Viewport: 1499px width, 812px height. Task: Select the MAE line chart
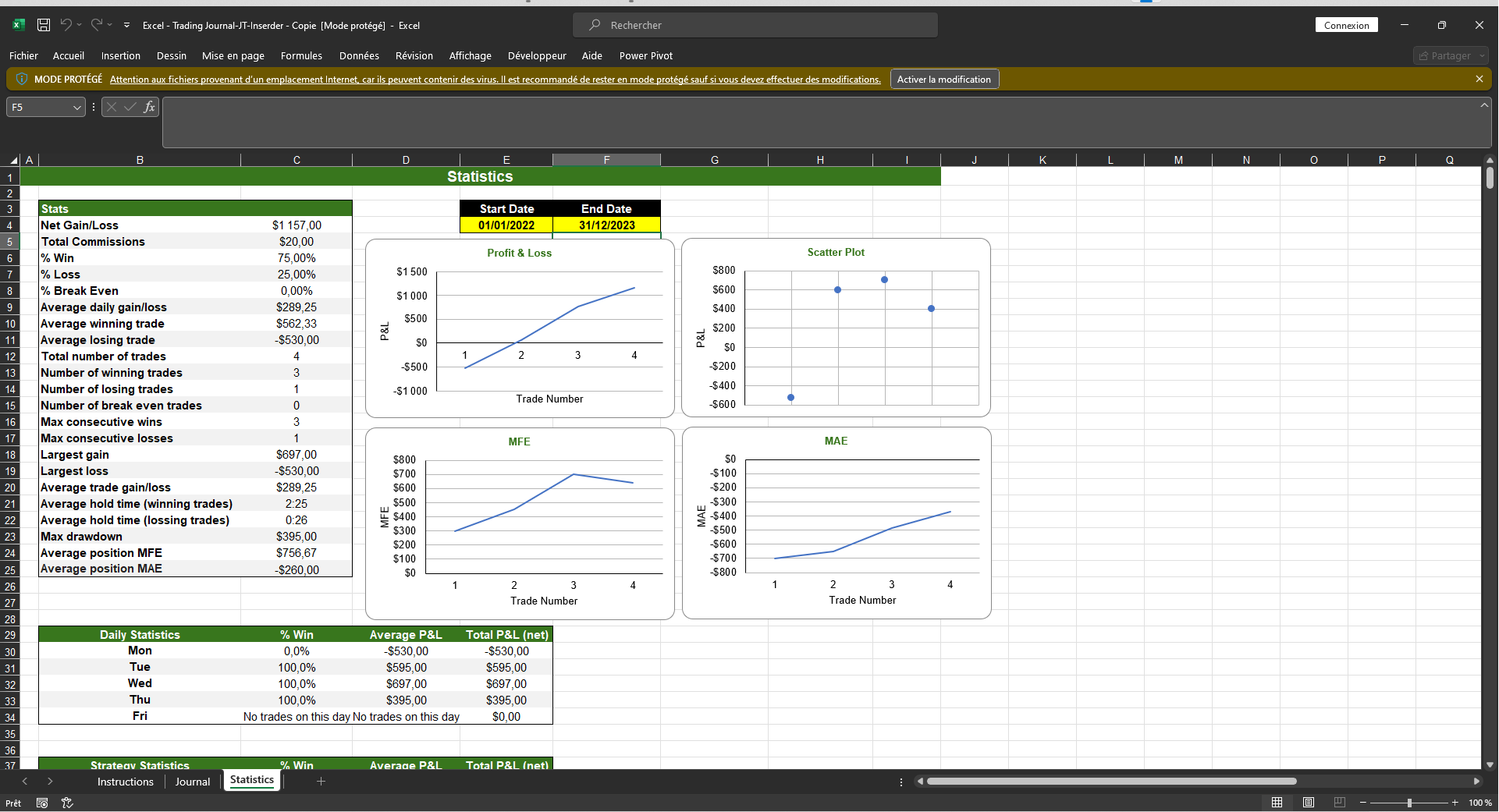pos(837,523)
